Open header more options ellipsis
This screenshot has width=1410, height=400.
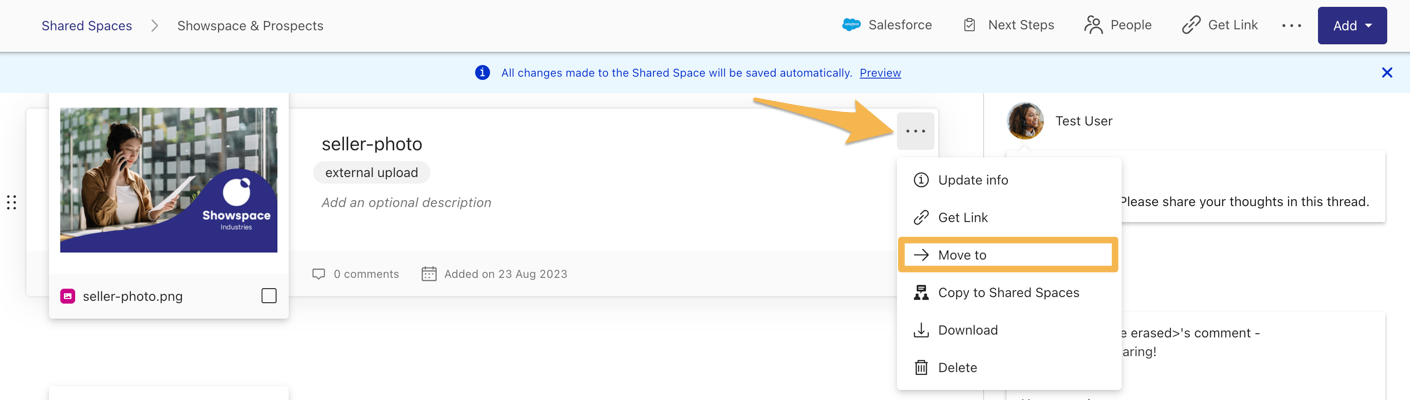(x=1292, y=26)
